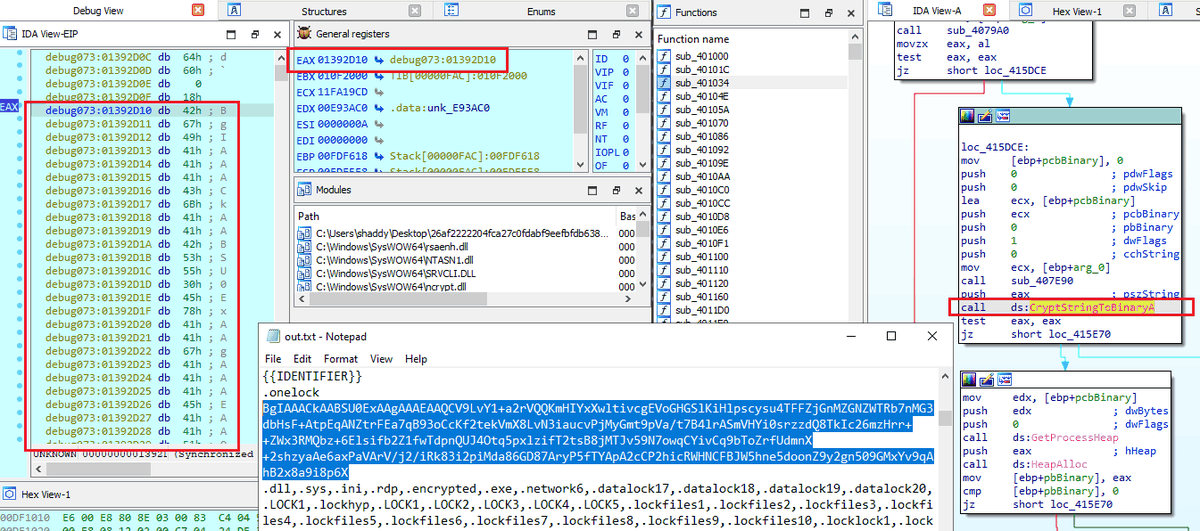
Task: Click the IDA View-EIP panel icon
Action: coord(11,33)
